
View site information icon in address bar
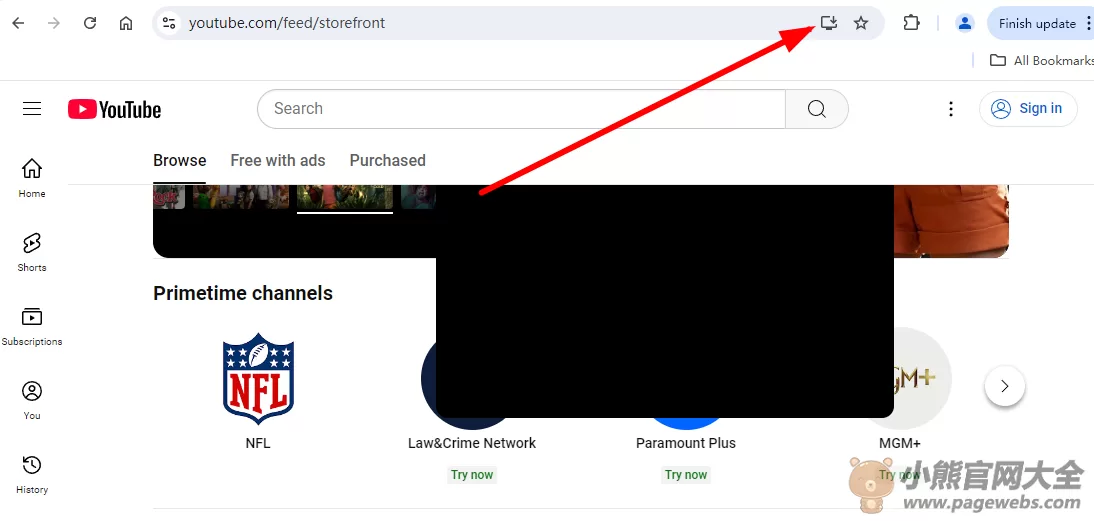[x=169, y=23]
